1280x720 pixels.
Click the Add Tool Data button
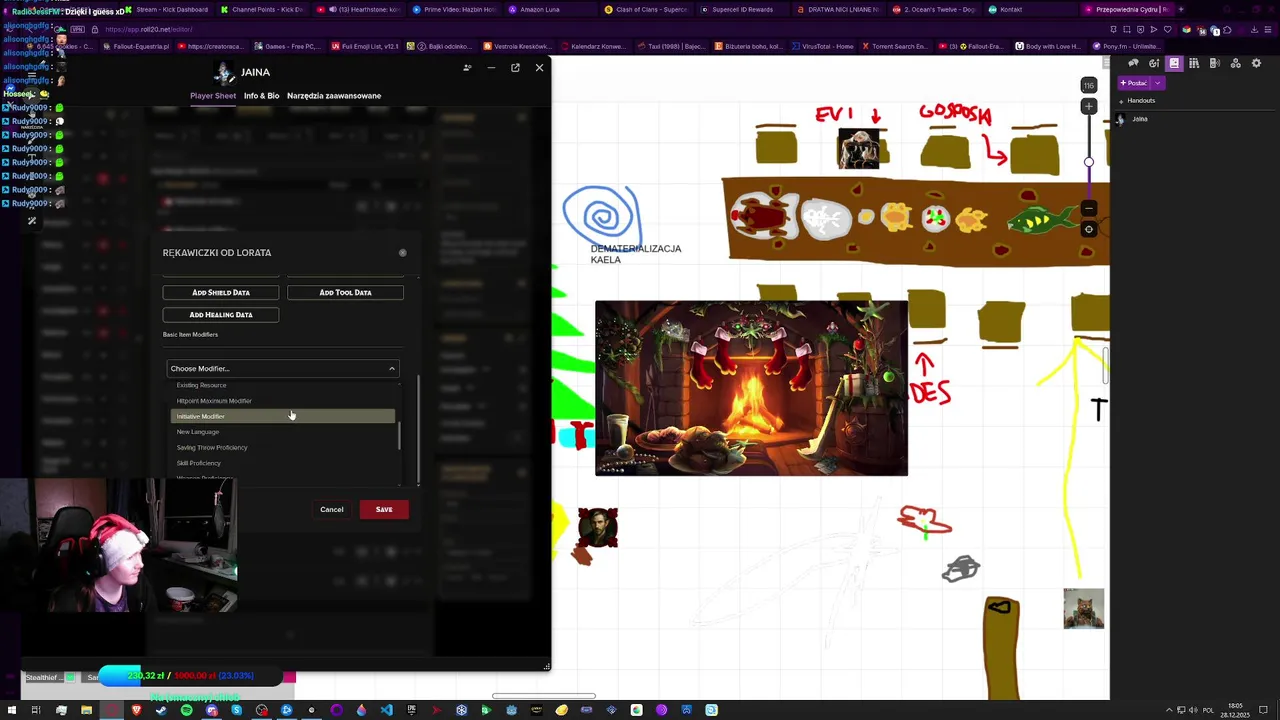[345, 292]
